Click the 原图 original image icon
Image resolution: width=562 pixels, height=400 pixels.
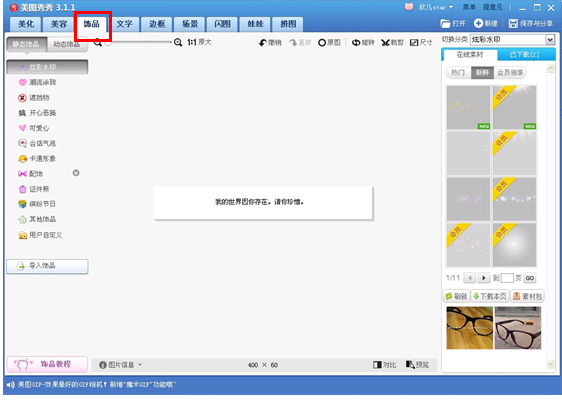(322, 43)
